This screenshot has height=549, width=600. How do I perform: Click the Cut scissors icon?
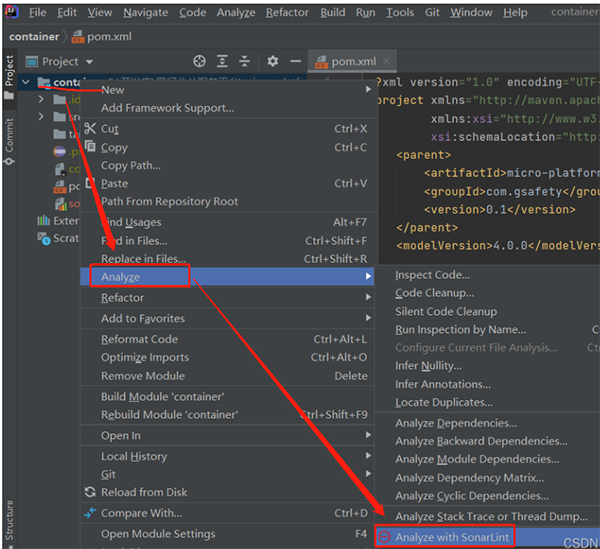pyautogui.click(x=90, y=128)
